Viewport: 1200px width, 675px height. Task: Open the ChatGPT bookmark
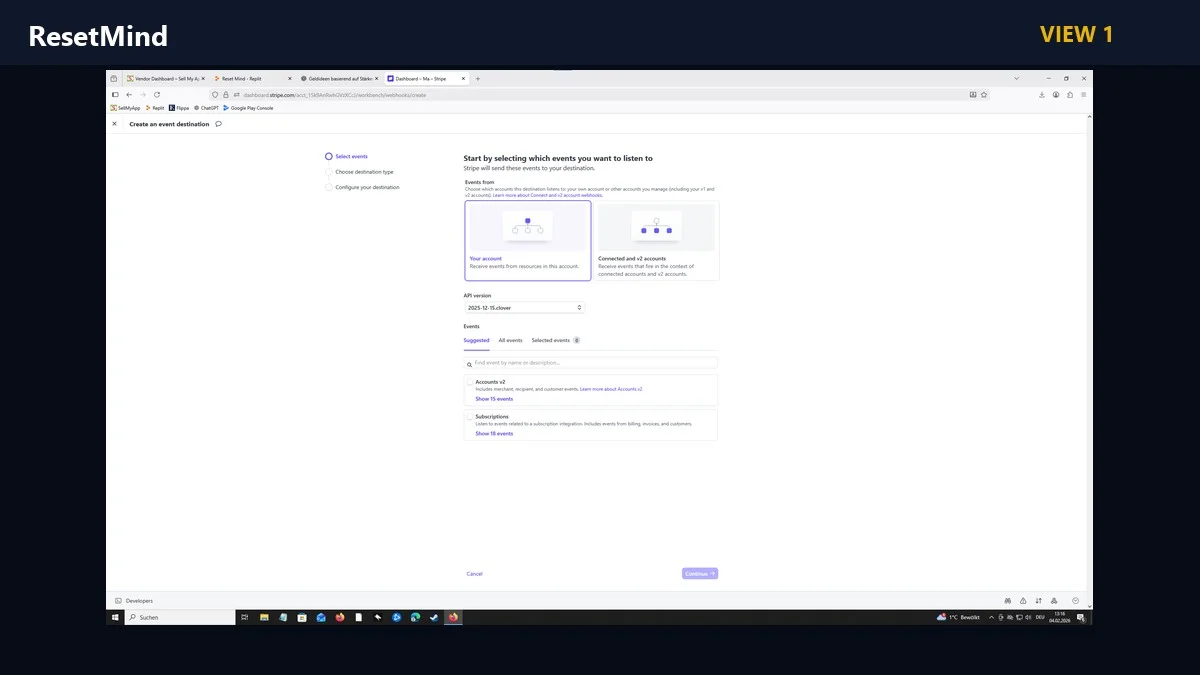pos(206,107)
